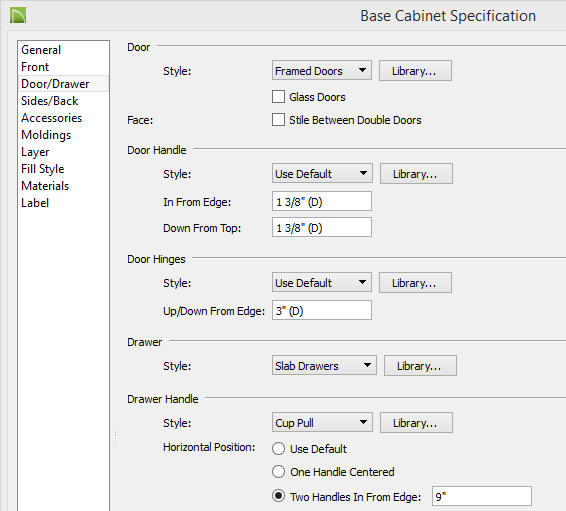Enable the Glass Doors checkbox
The image size is (566, 511).
[x=278, y=97]
